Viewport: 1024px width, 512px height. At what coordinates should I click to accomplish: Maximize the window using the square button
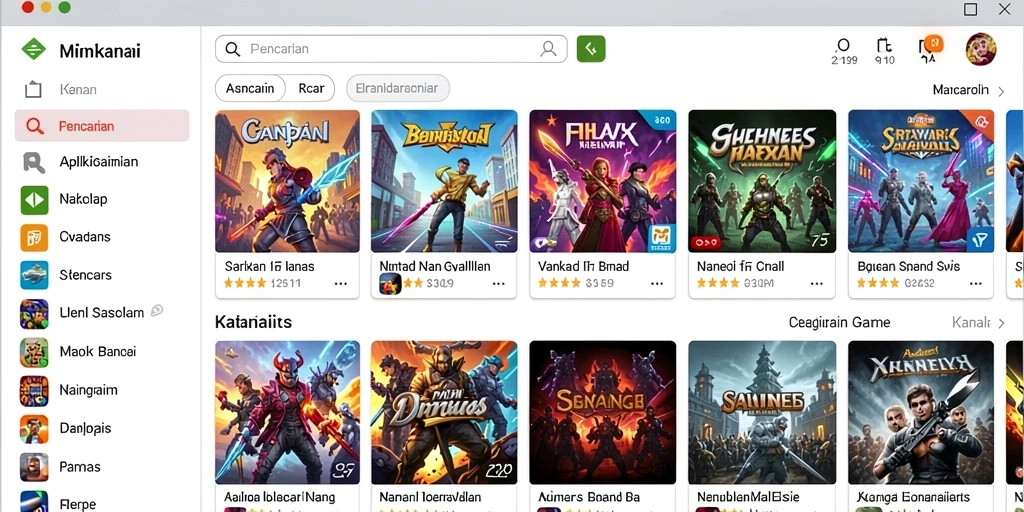(970, 9)
